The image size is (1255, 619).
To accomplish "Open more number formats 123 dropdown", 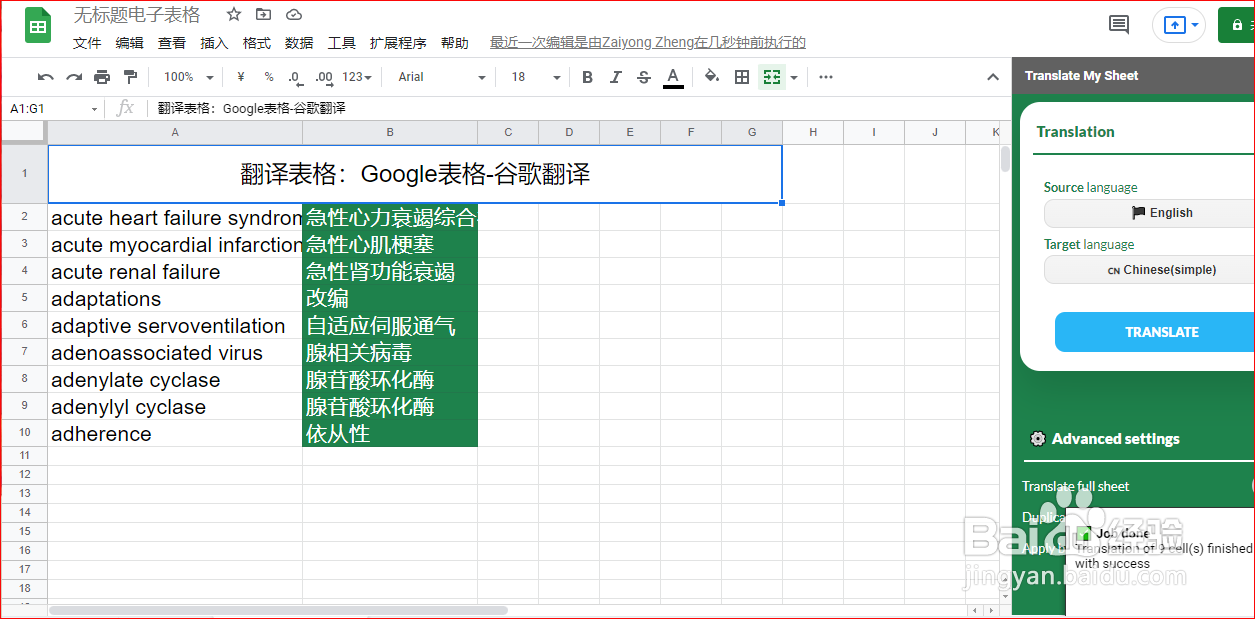I will (357, 77).
